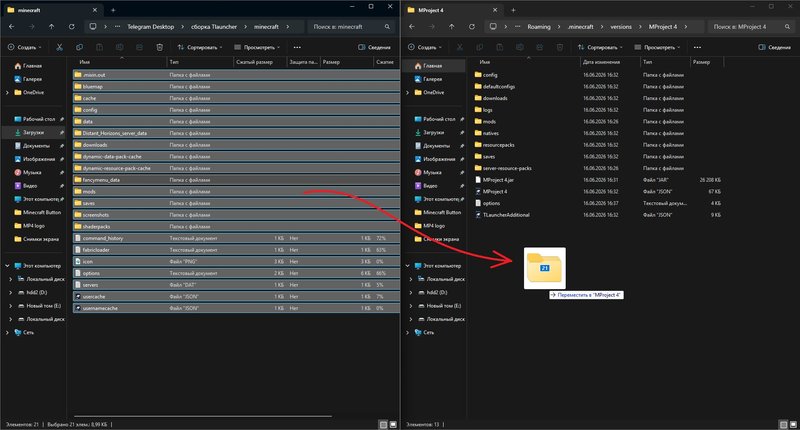
Task: Refresh the MProject 4 window view
Action: point(471,27)
